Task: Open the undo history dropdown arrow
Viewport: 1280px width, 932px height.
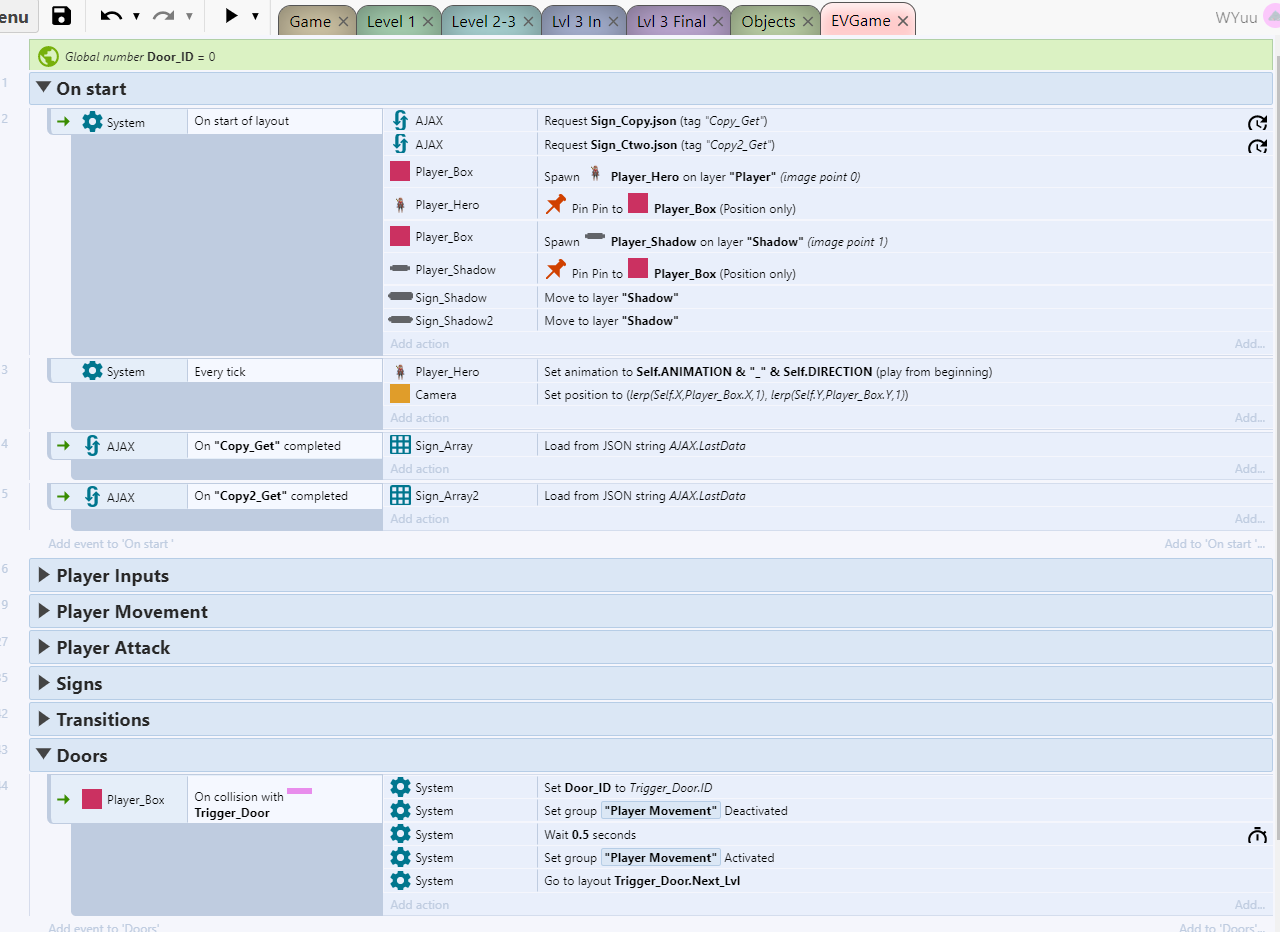Action: pos(136,16)
